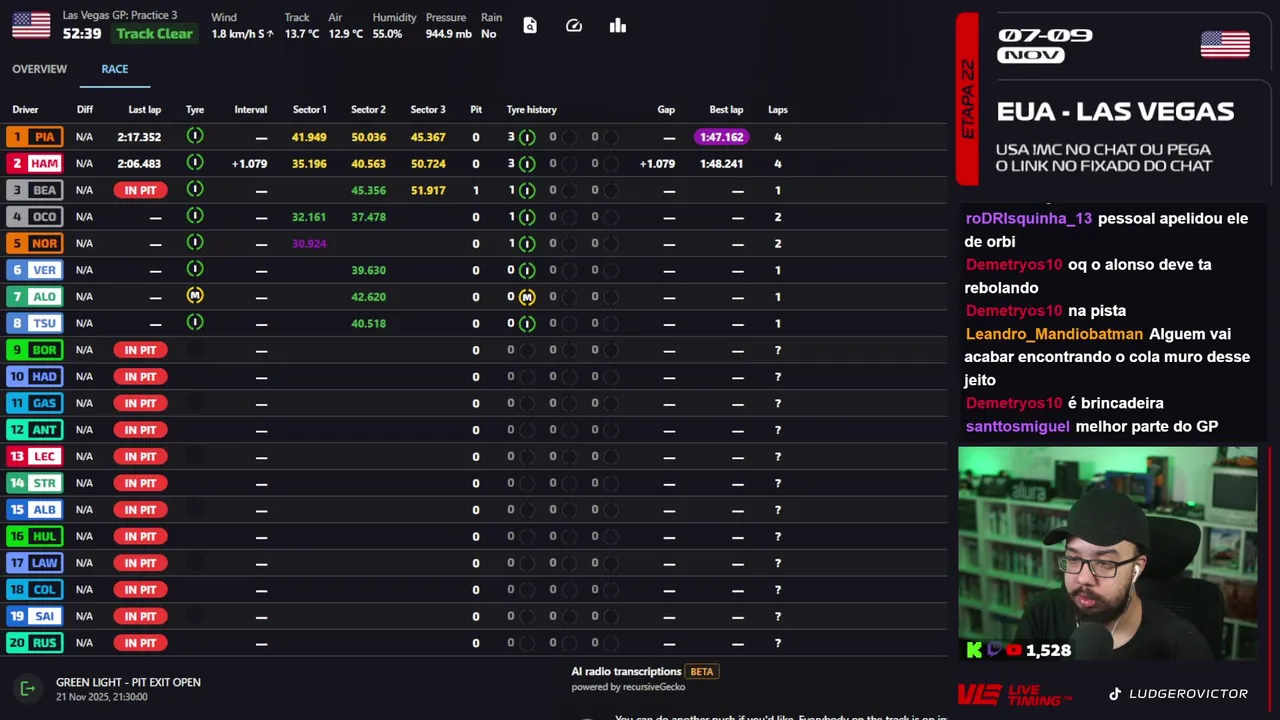Click VER's tyre history intermediate icon
The height and width of the screenshot is (720, 1280).
[x=527, y=270]
